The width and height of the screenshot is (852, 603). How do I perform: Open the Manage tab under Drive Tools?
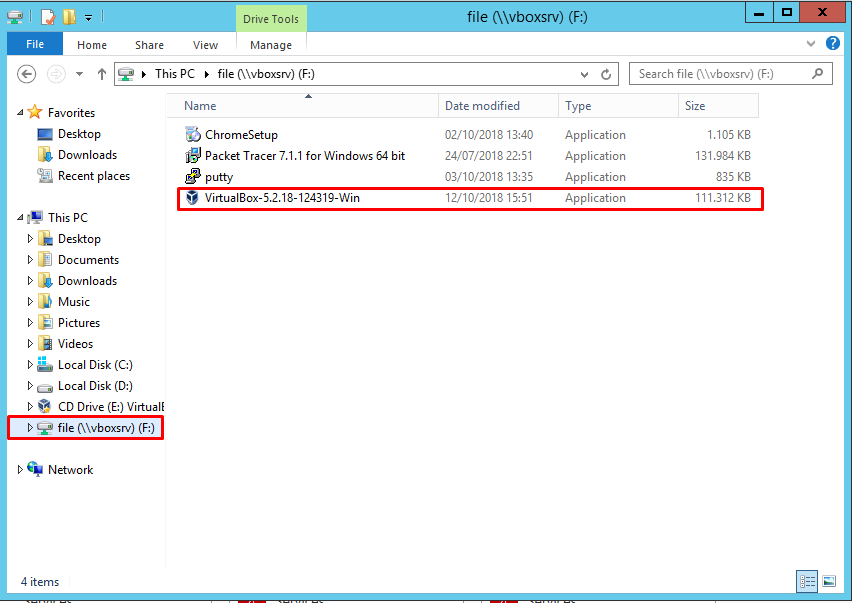tap(271, 44)
